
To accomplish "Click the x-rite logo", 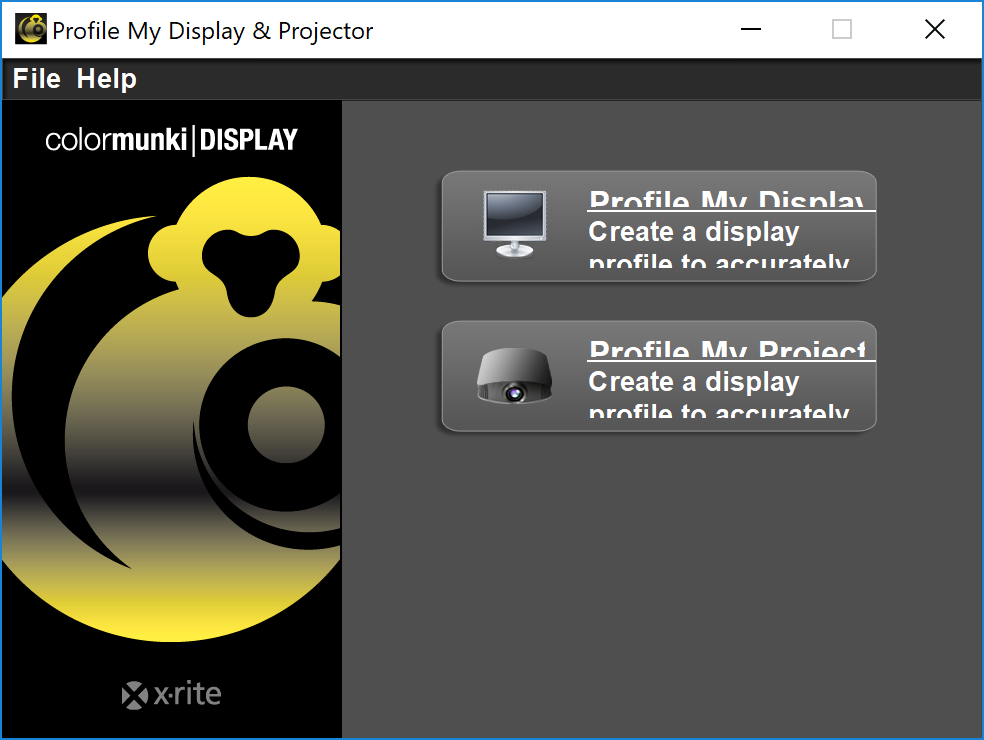I will click(x=171, y=695).
